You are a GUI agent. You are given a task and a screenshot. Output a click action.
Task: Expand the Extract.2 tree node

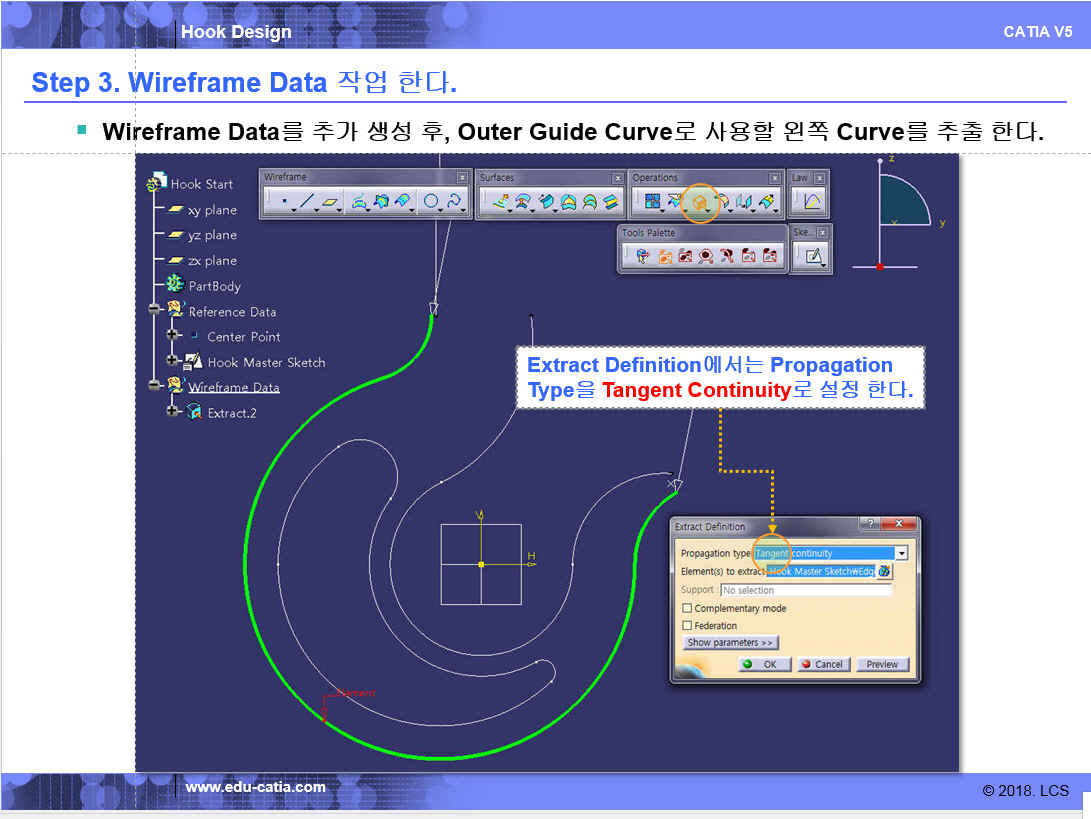173,412
